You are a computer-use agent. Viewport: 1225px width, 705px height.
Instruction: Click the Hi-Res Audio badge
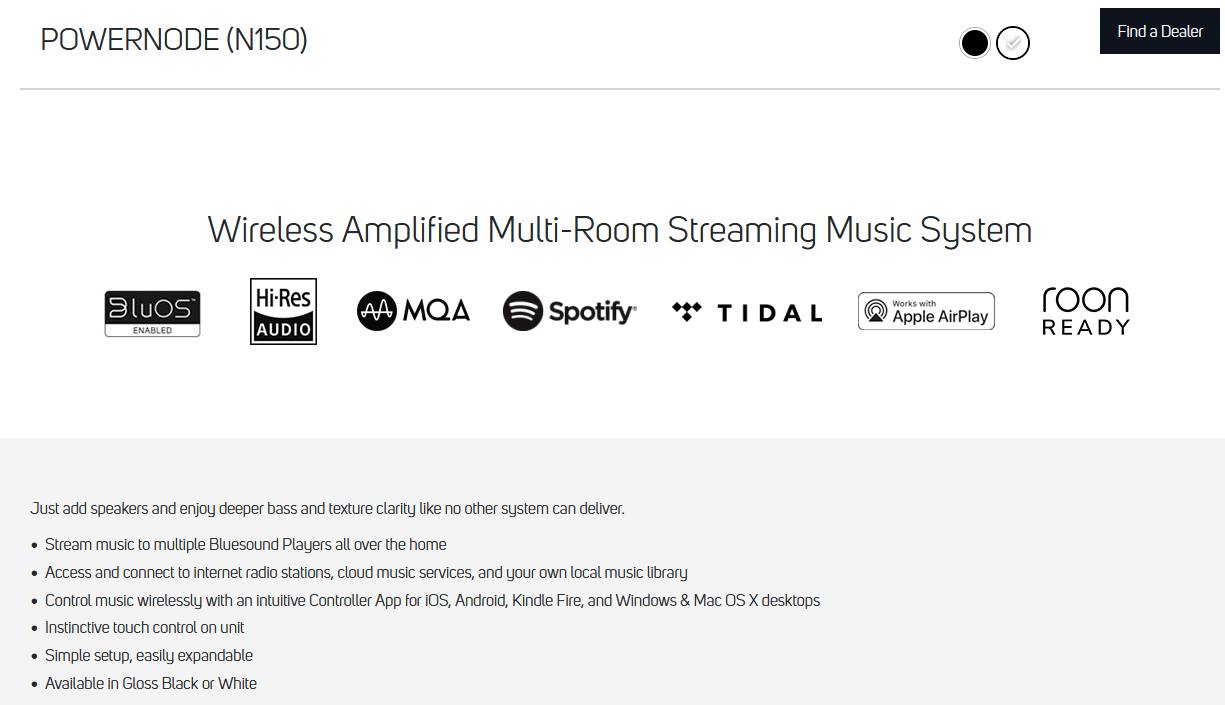283,311
